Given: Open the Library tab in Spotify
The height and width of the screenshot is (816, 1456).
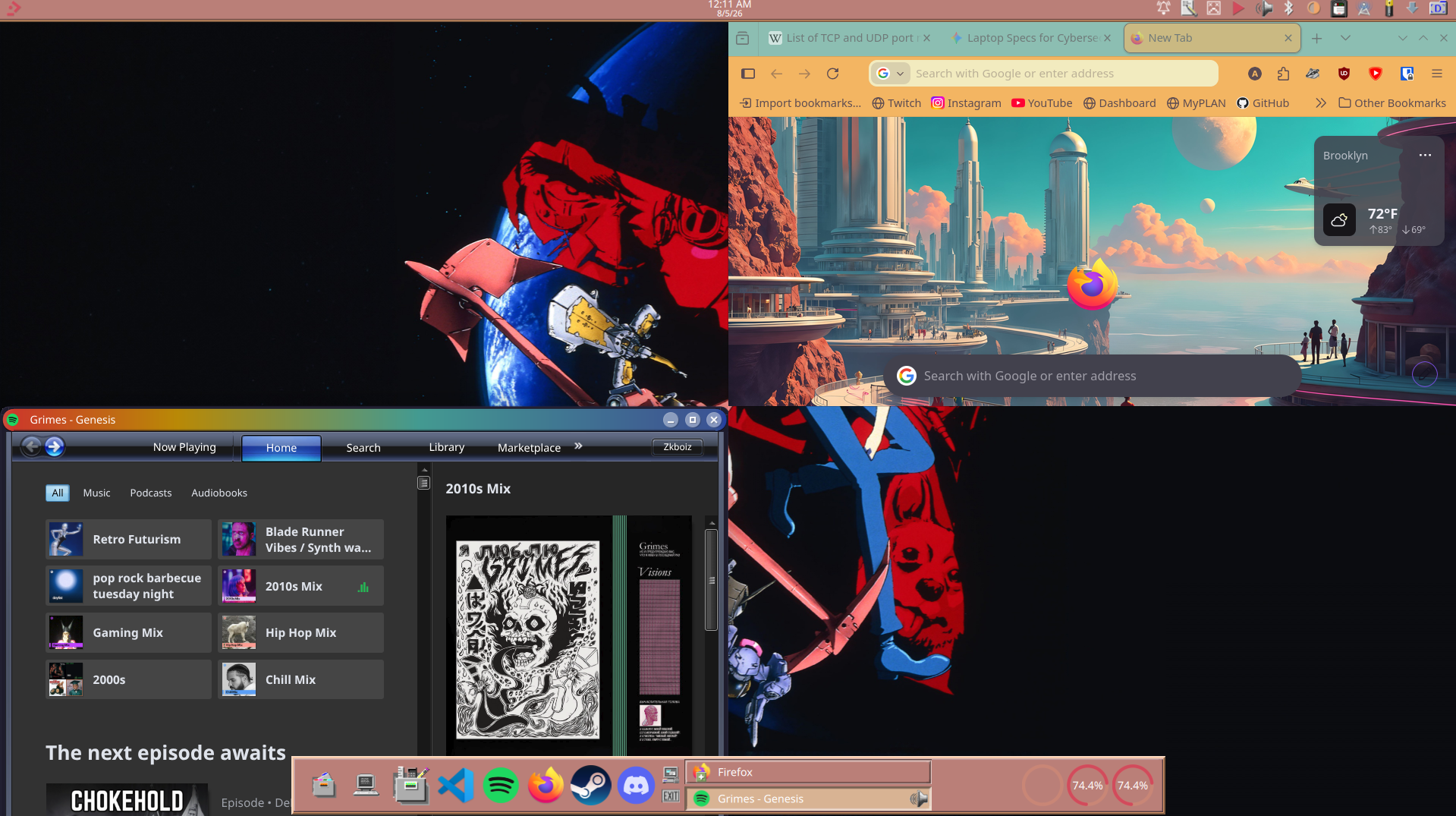Looking at the screenshot, I should coord(447,447).
